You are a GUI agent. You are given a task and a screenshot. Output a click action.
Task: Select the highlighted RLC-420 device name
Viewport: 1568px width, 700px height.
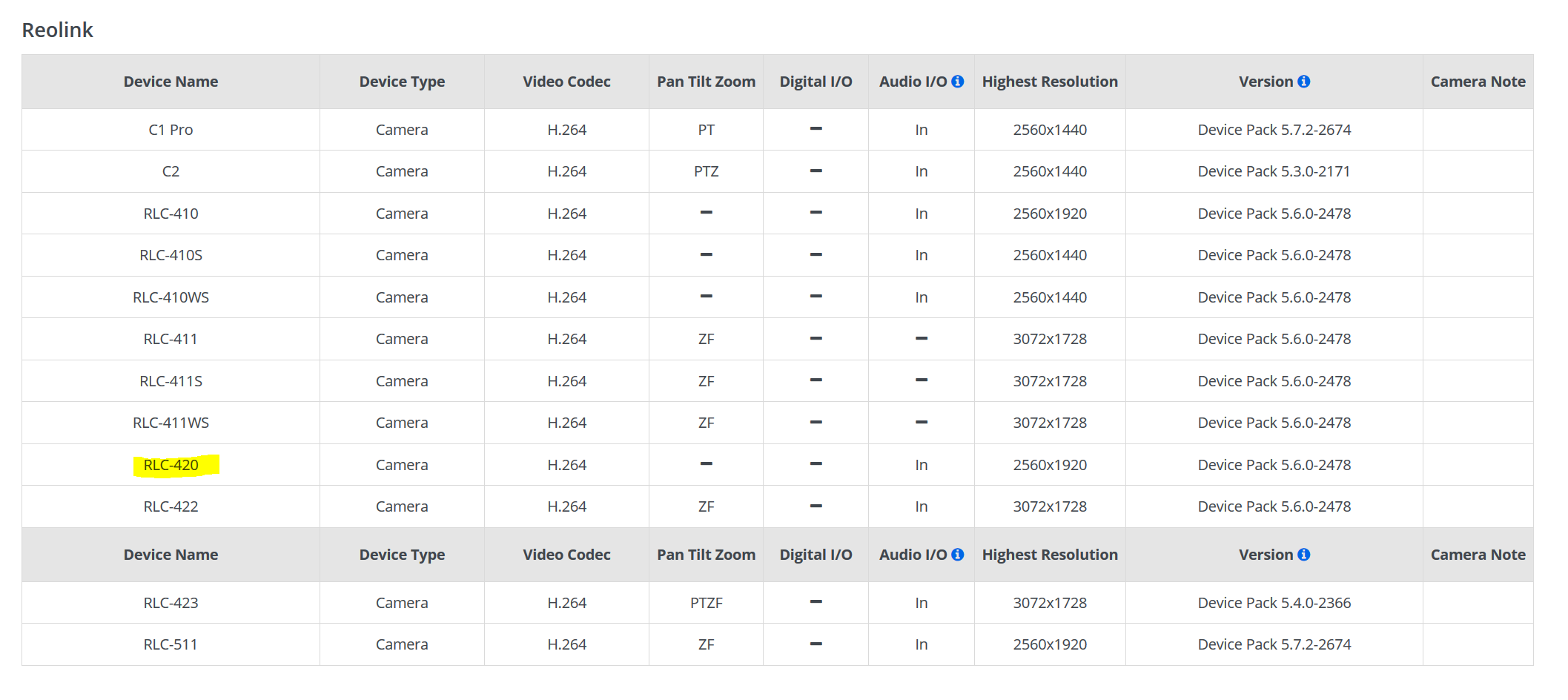coord(171,465)
